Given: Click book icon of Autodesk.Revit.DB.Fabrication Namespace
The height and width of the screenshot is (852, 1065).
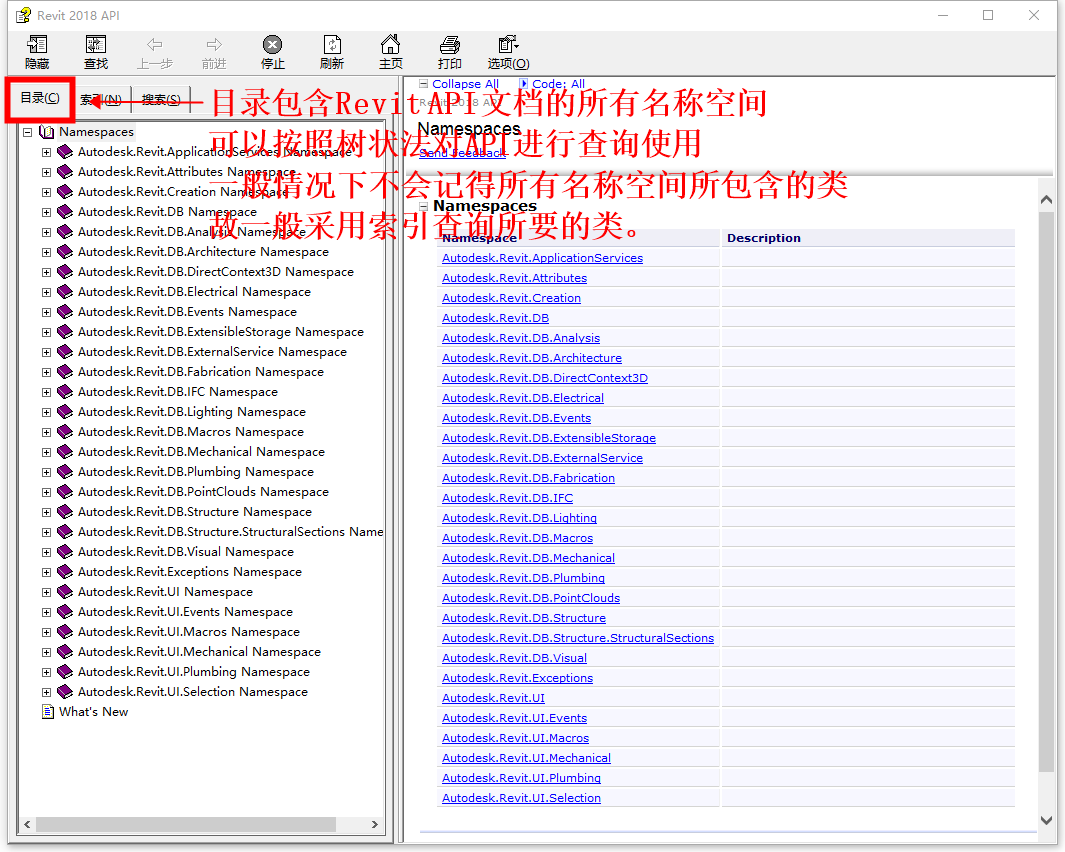Looking at the screenshot, I should 65,372.
